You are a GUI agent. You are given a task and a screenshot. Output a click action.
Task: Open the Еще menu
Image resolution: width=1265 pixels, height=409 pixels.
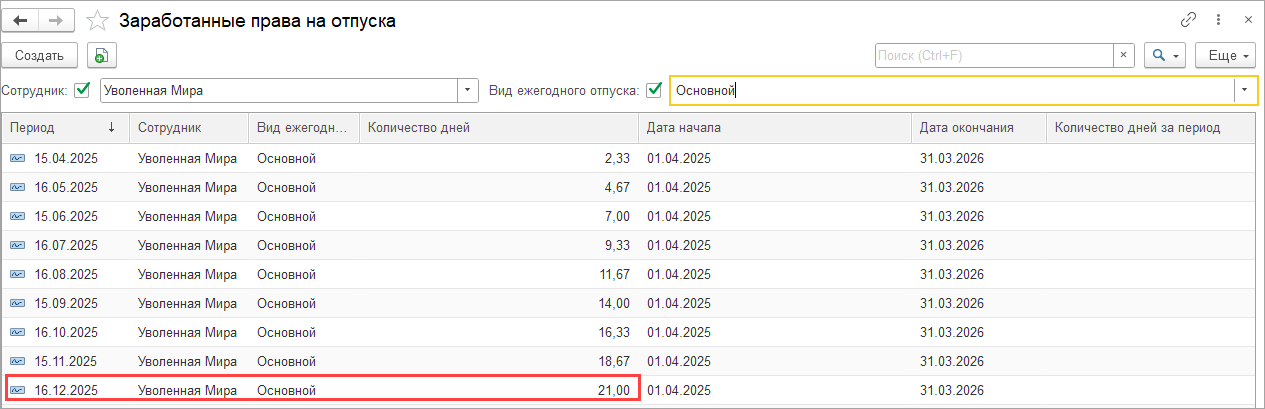click(x=1228, y=56)
